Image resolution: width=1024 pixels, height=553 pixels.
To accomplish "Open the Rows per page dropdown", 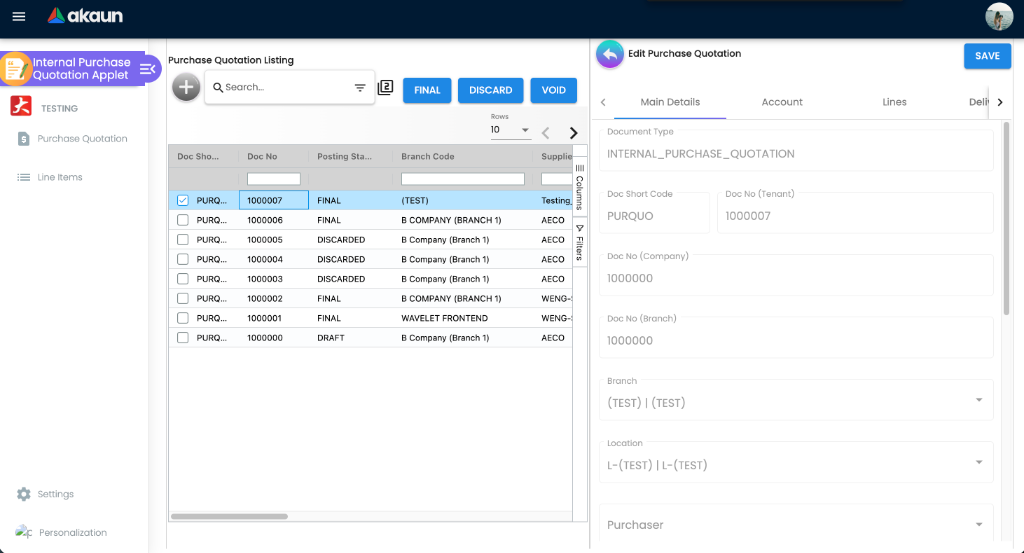I will pyautogui.click(x=510, y=130).
